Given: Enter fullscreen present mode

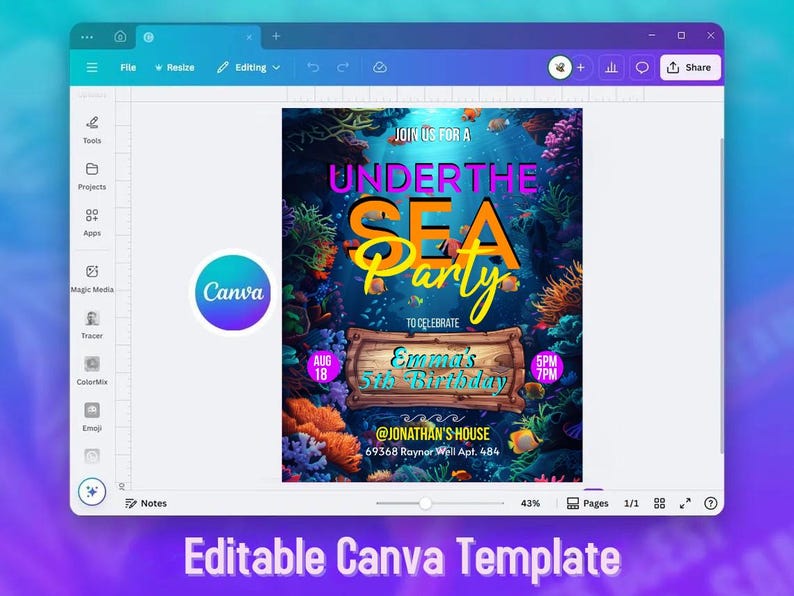Looking at the screenshot, I should pos(685,503).
